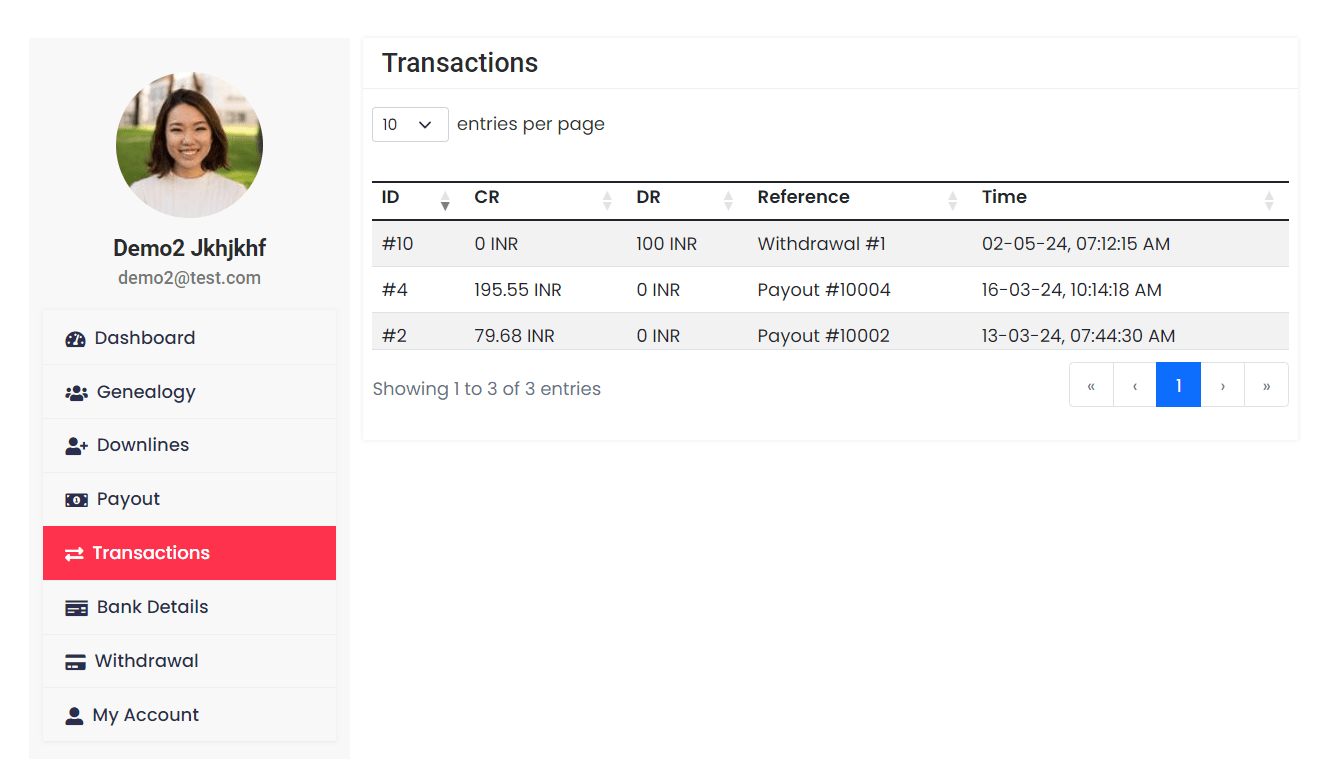Toggle sorting on the Reference column
Image resolution: width=1335 pixels, height=776 pixels.
point(952,197)
